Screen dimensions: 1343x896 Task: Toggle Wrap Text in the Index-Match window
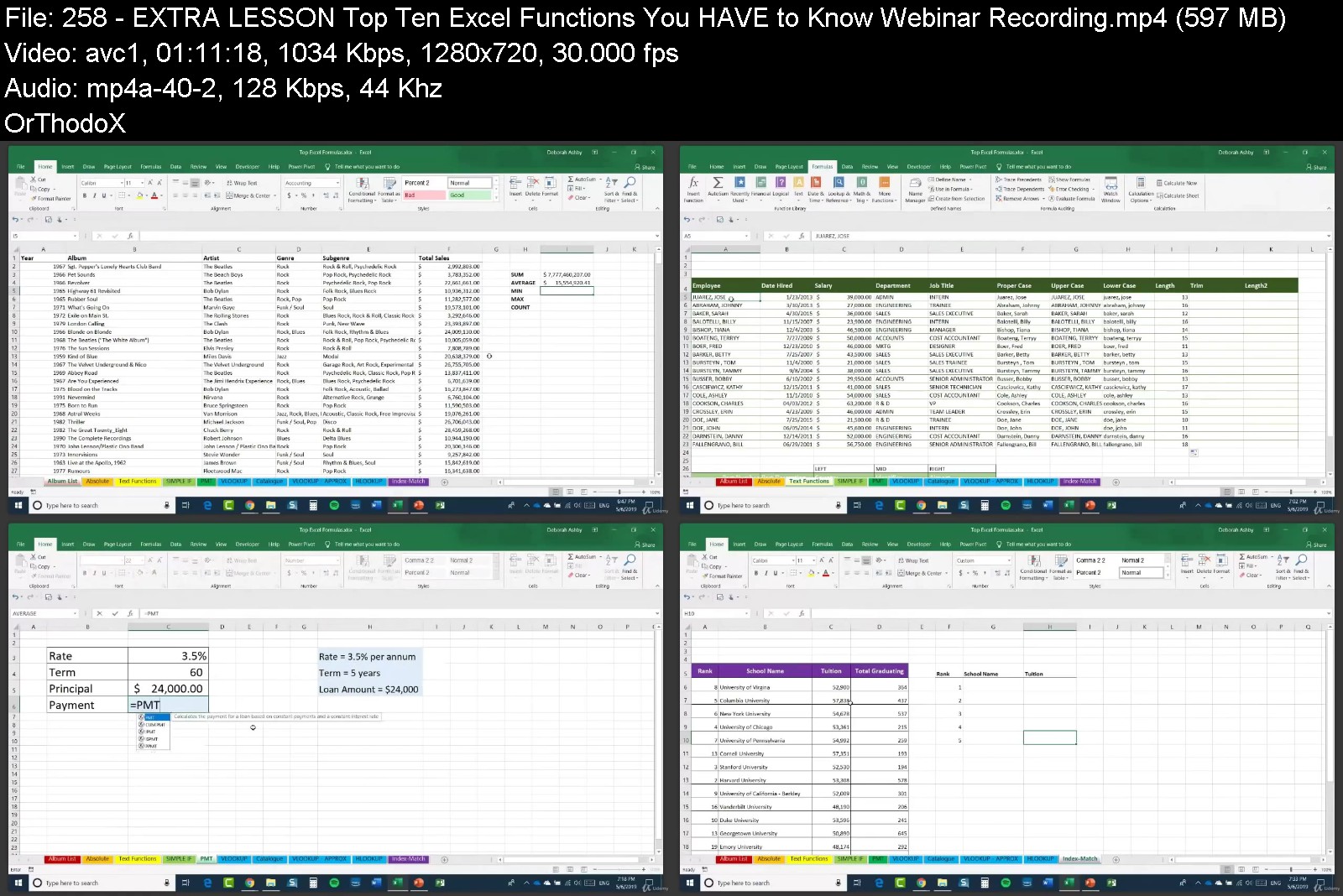(913, 560)
